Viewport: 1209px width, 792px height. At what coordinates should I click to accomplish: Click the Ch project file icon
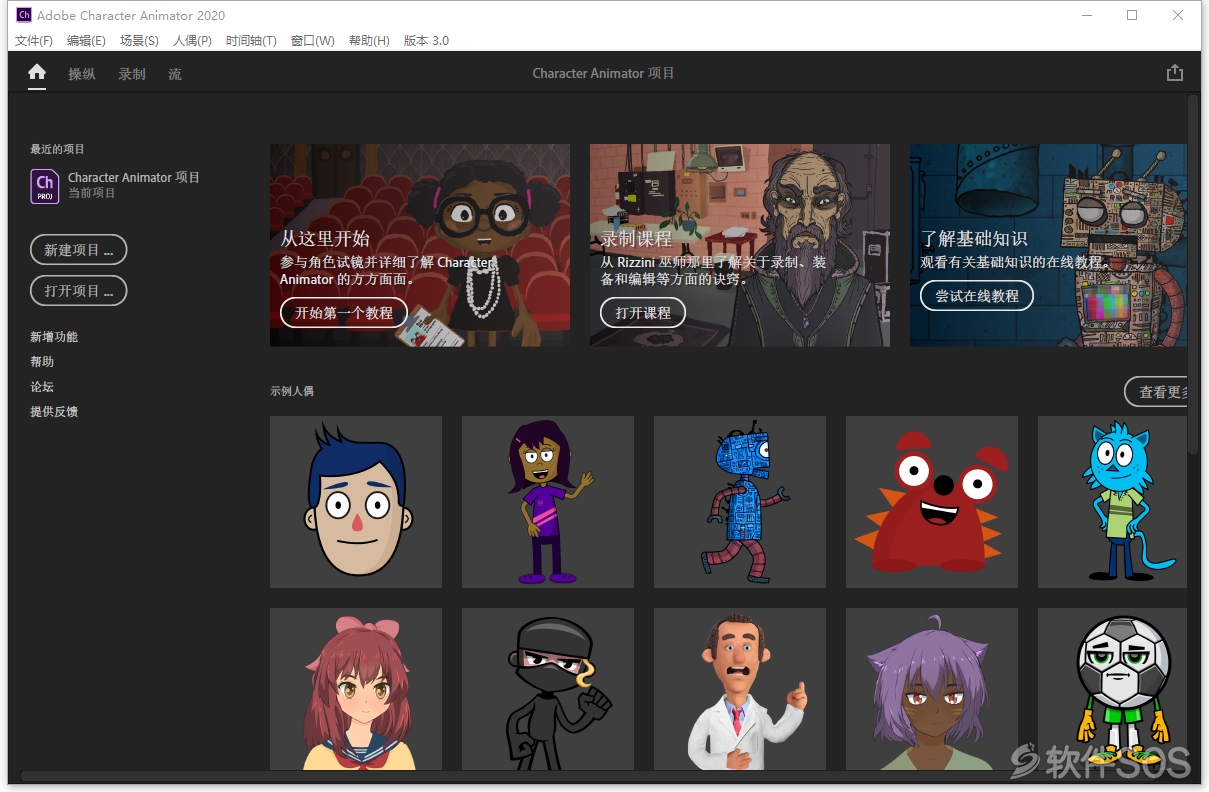[x=45, y=186]
